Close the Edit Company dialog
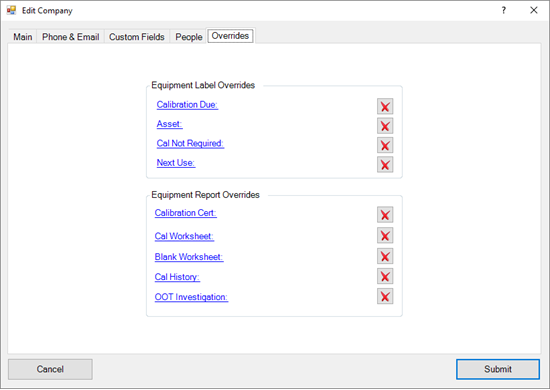This screenshot has height=390, width=550. click(x=534, y=10)
